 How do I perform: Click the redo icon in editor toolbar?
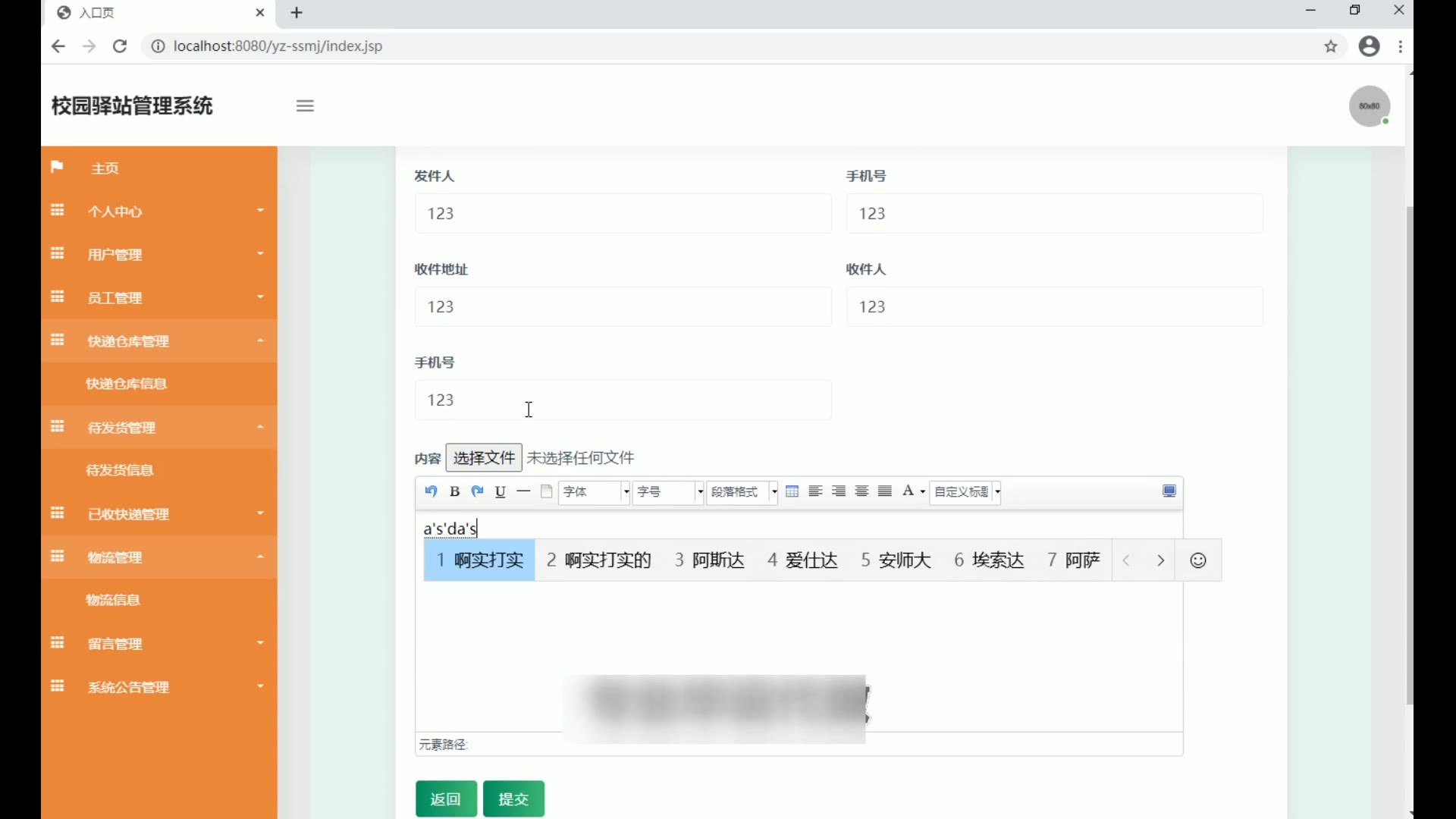click(x=477, y=491)
